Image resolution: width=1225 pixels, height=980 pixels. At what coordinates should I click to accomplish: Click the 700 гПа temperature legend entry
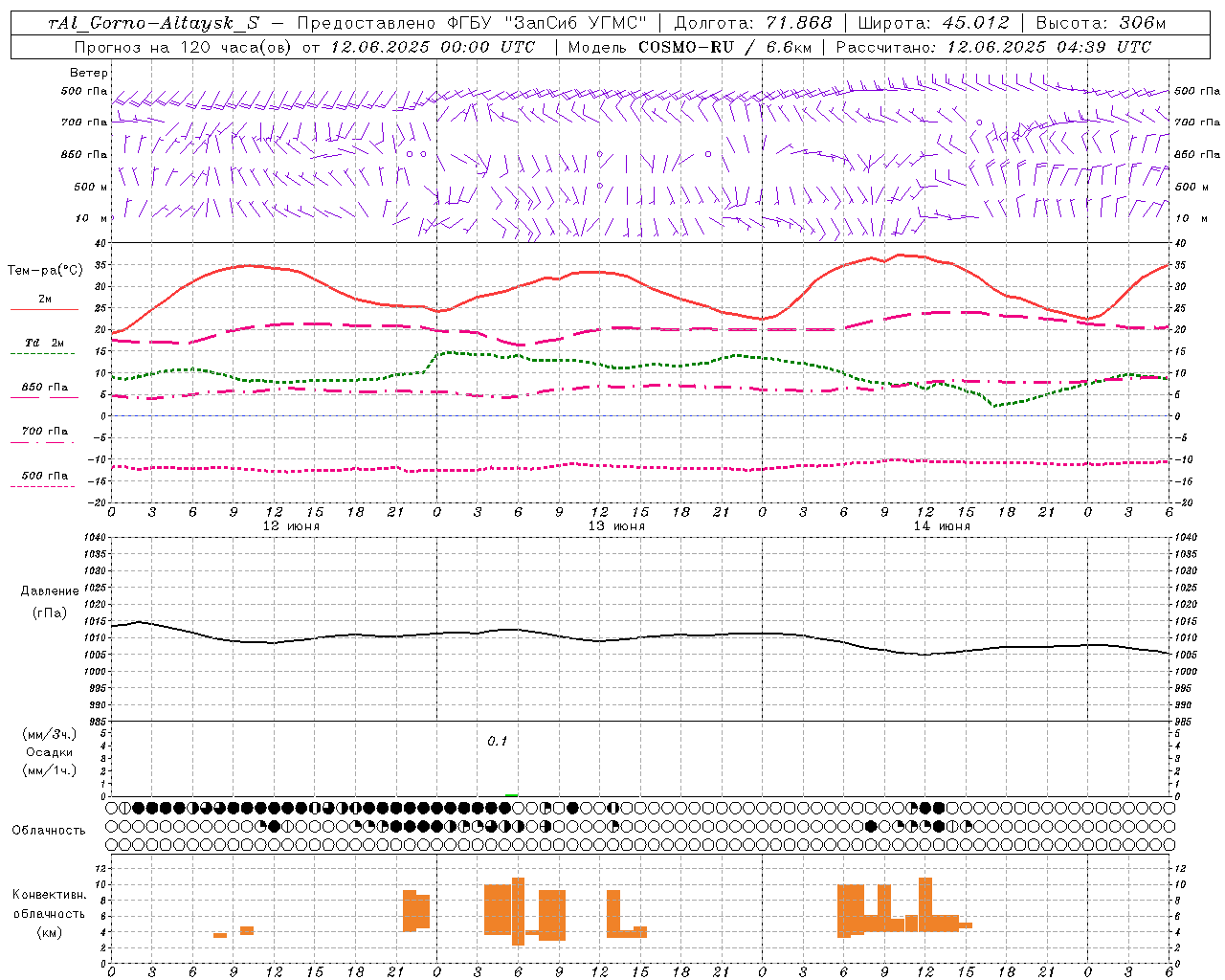[45, 432]
